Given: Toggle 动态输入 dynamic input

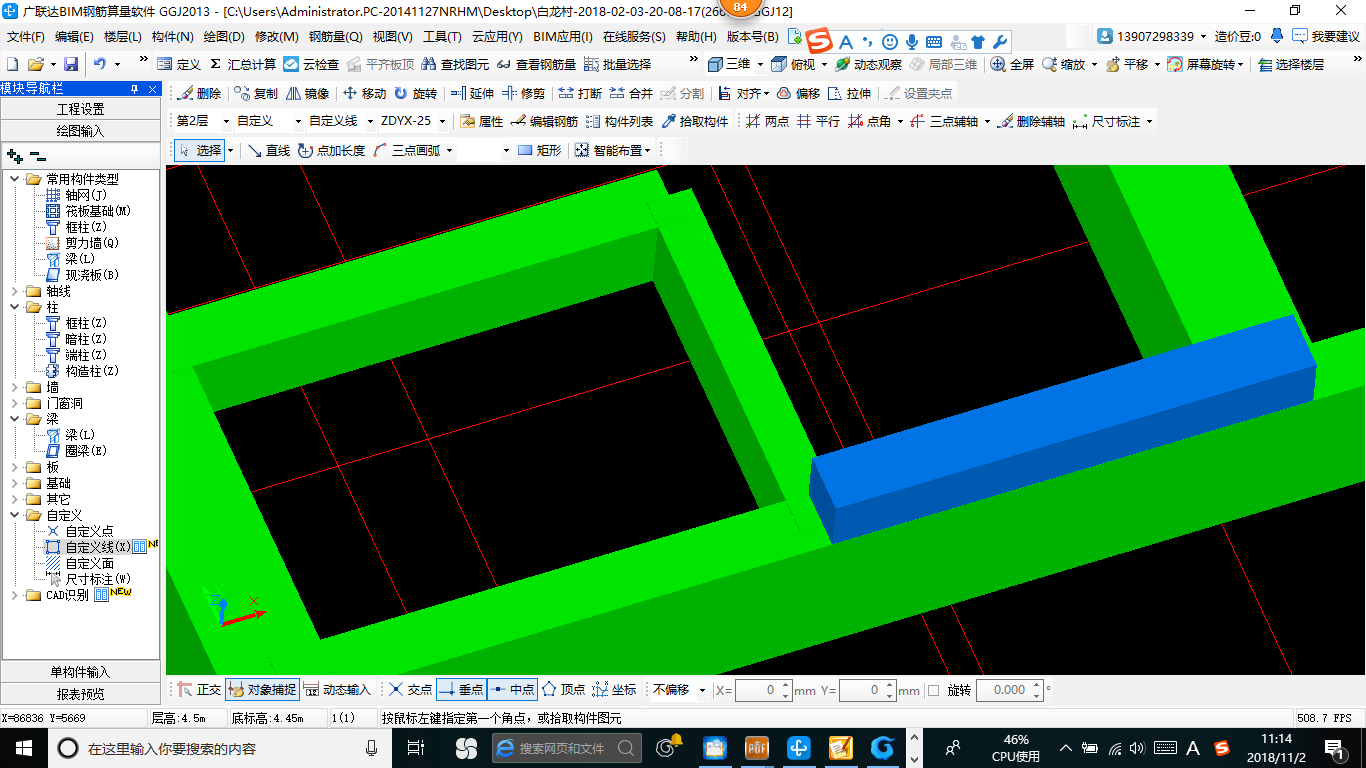Looking at the screenshot, I should 337,690.
